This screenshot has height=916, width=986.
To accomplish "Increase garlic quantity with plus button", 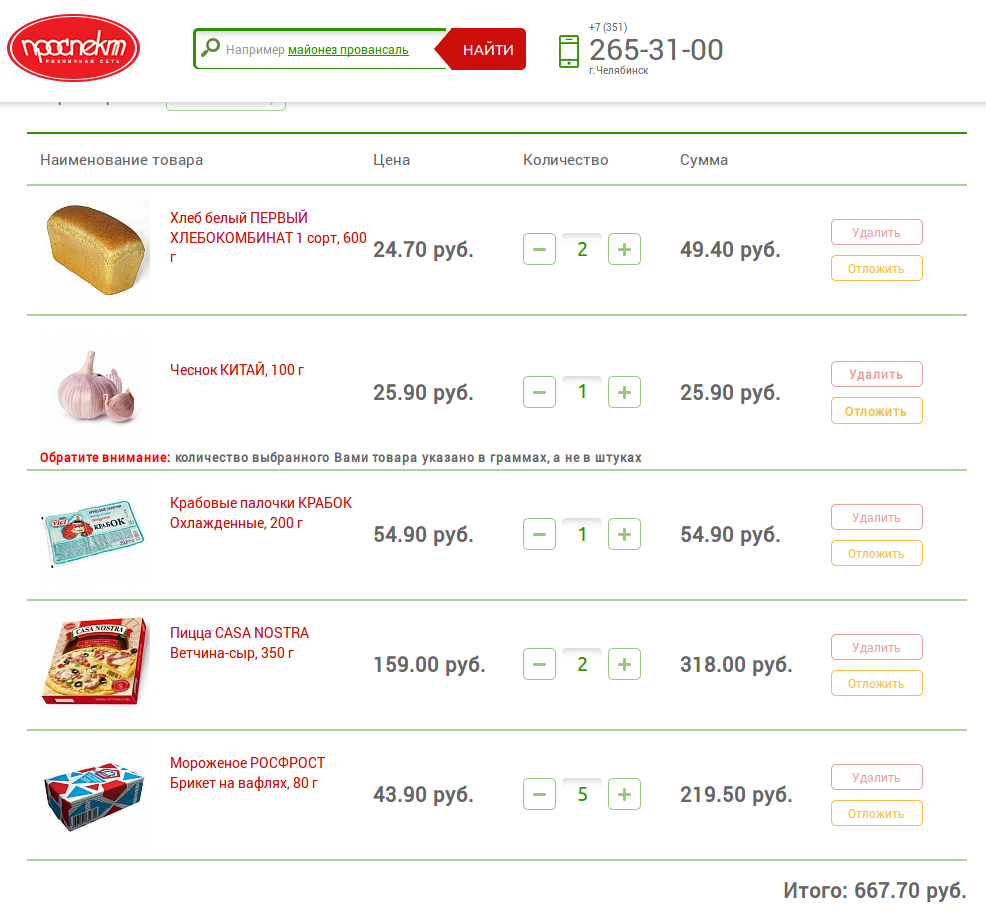I will point(624,392).
